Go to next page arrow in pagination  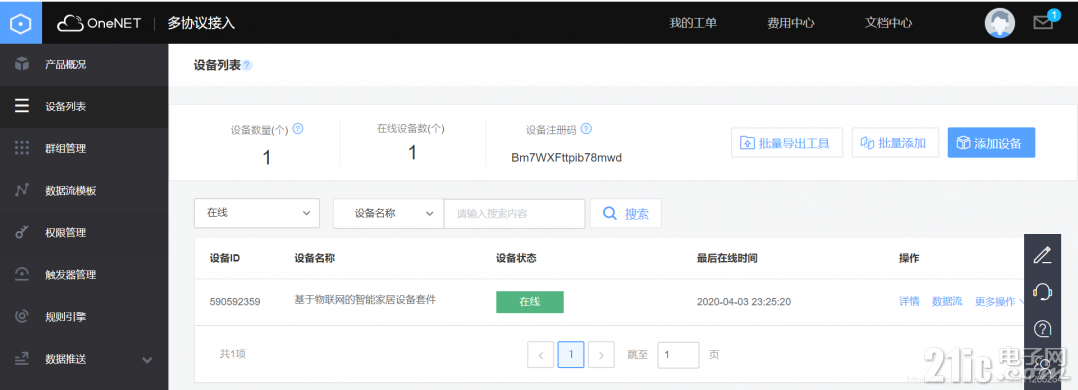coord(602,355)
